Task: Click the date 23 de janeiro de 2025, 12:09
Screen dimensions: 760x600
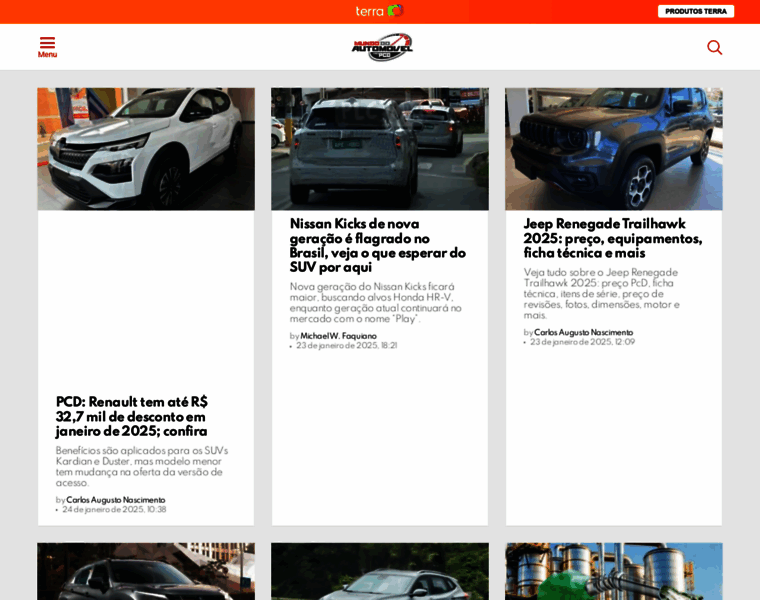Action: [x=582, y=342]
